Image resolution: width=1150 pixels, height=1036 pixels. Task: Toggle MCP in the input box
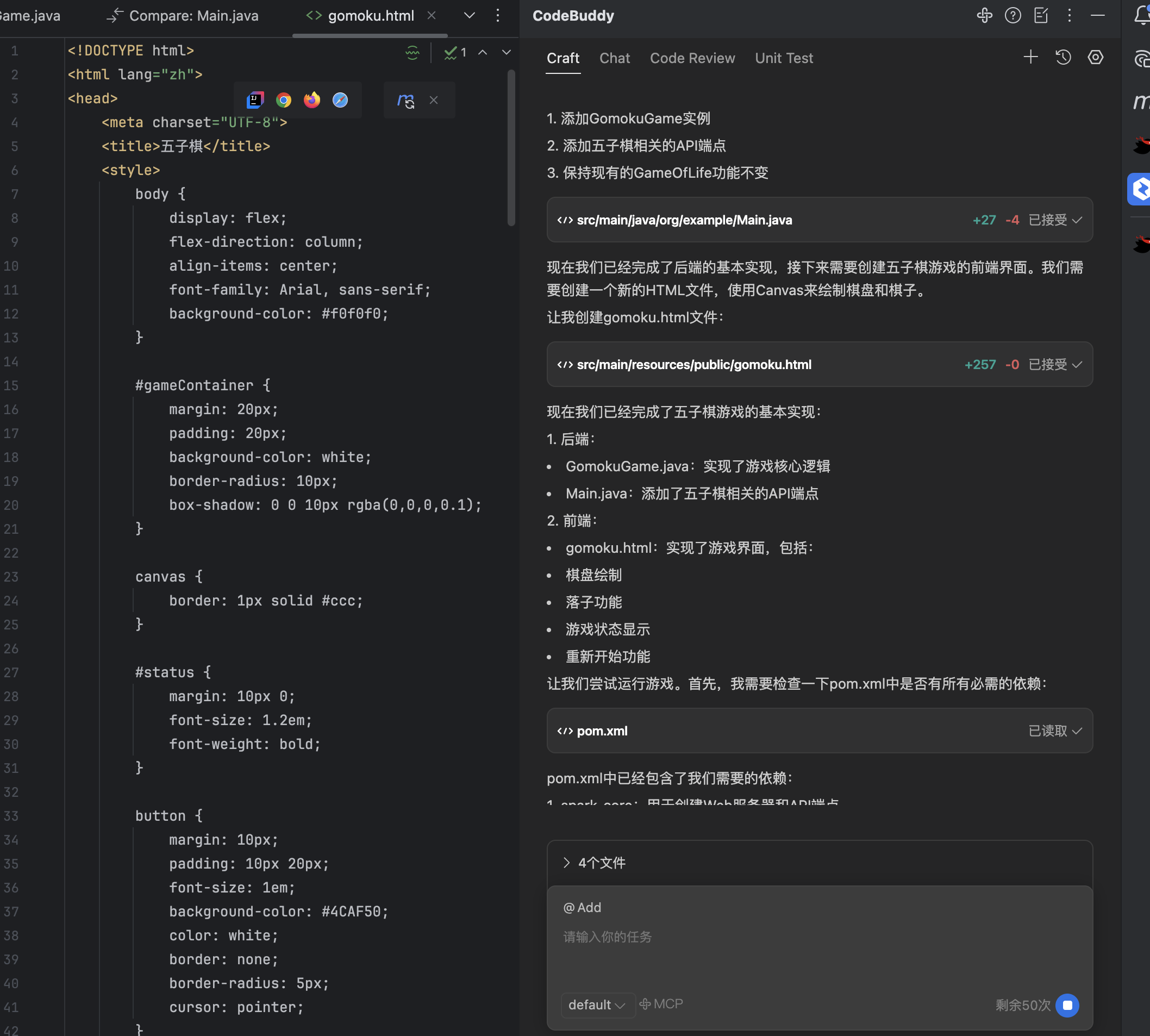tap(661, 1004)
